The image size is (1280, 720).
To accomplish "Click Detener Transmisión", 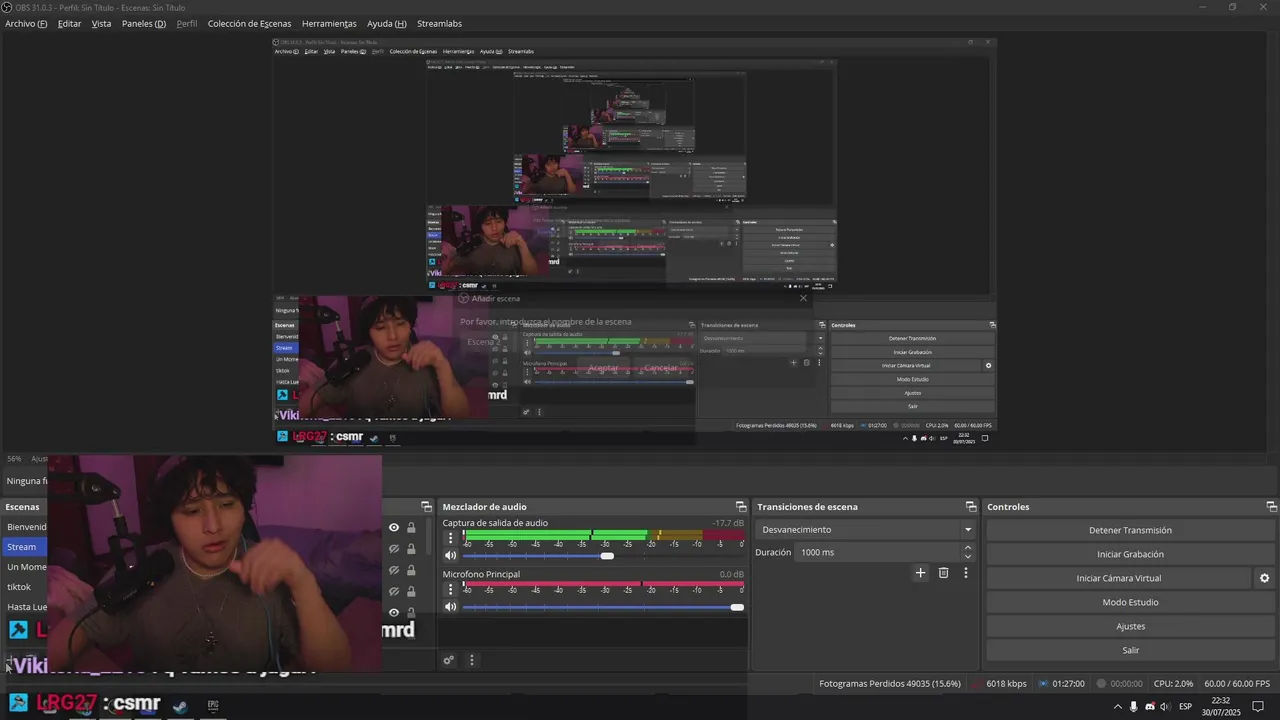I will click(1130, 530).
